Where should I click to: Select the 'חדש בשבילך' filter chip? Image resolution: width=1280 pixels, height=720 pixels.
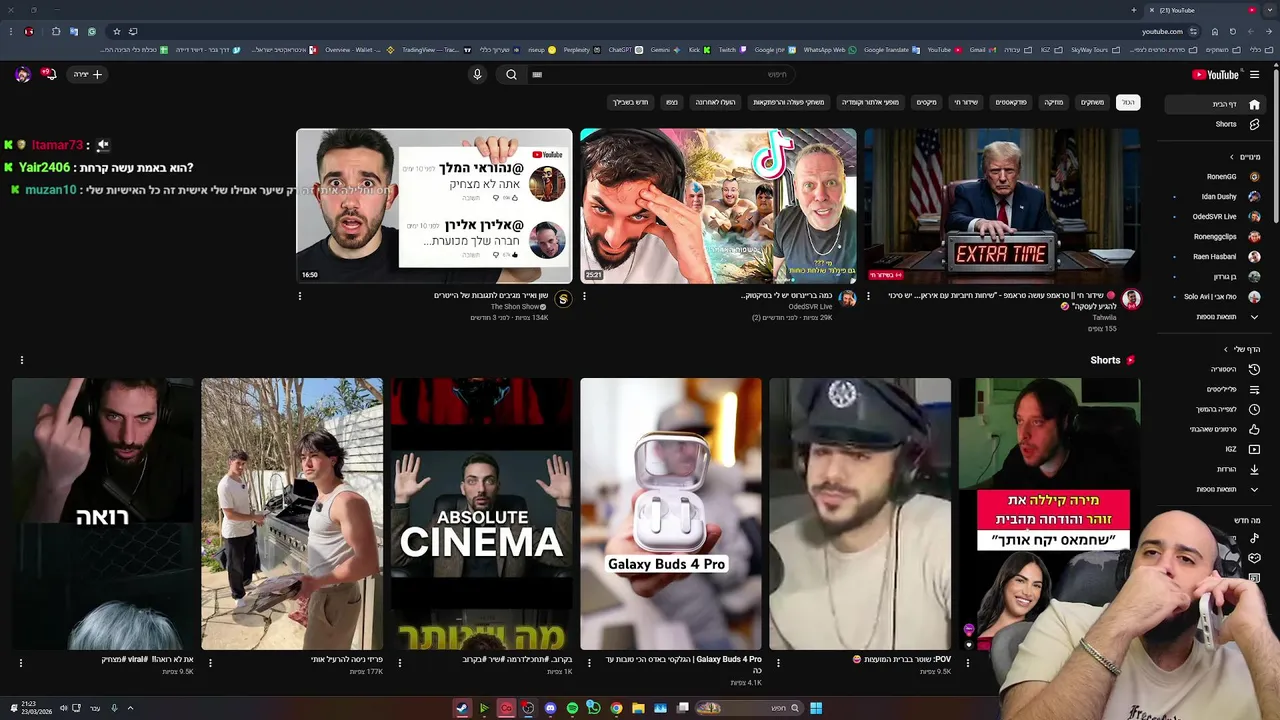(x=630, y=102)
